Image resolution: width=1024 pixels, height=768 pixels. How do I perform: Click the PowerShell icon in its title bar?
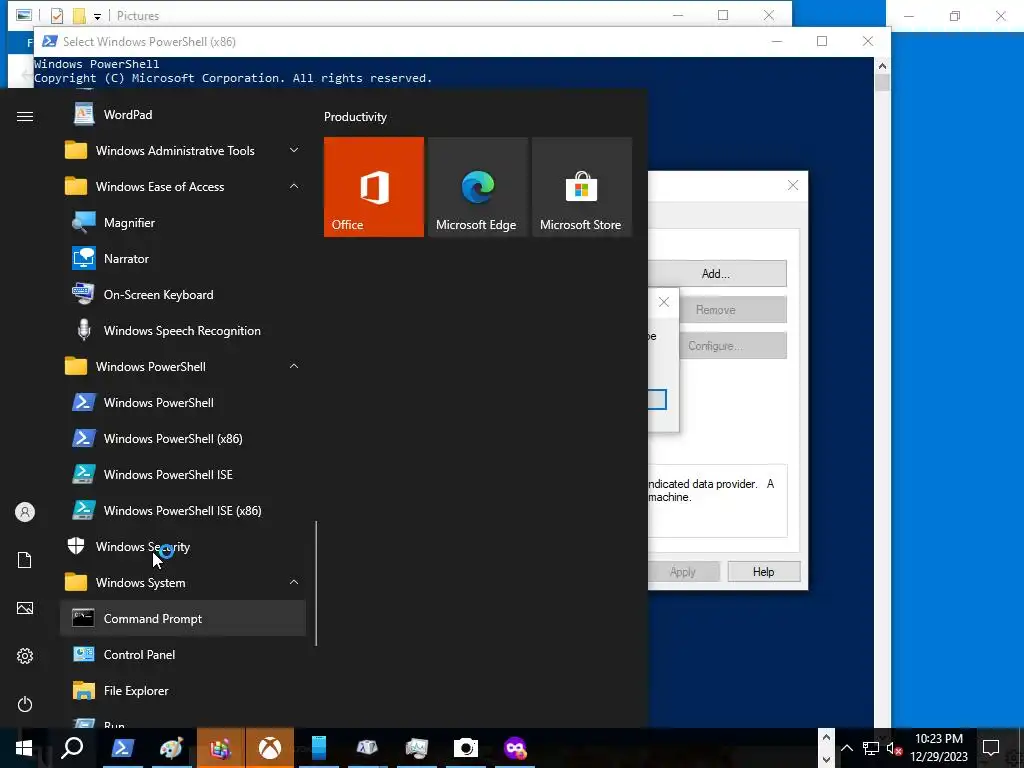49,41
